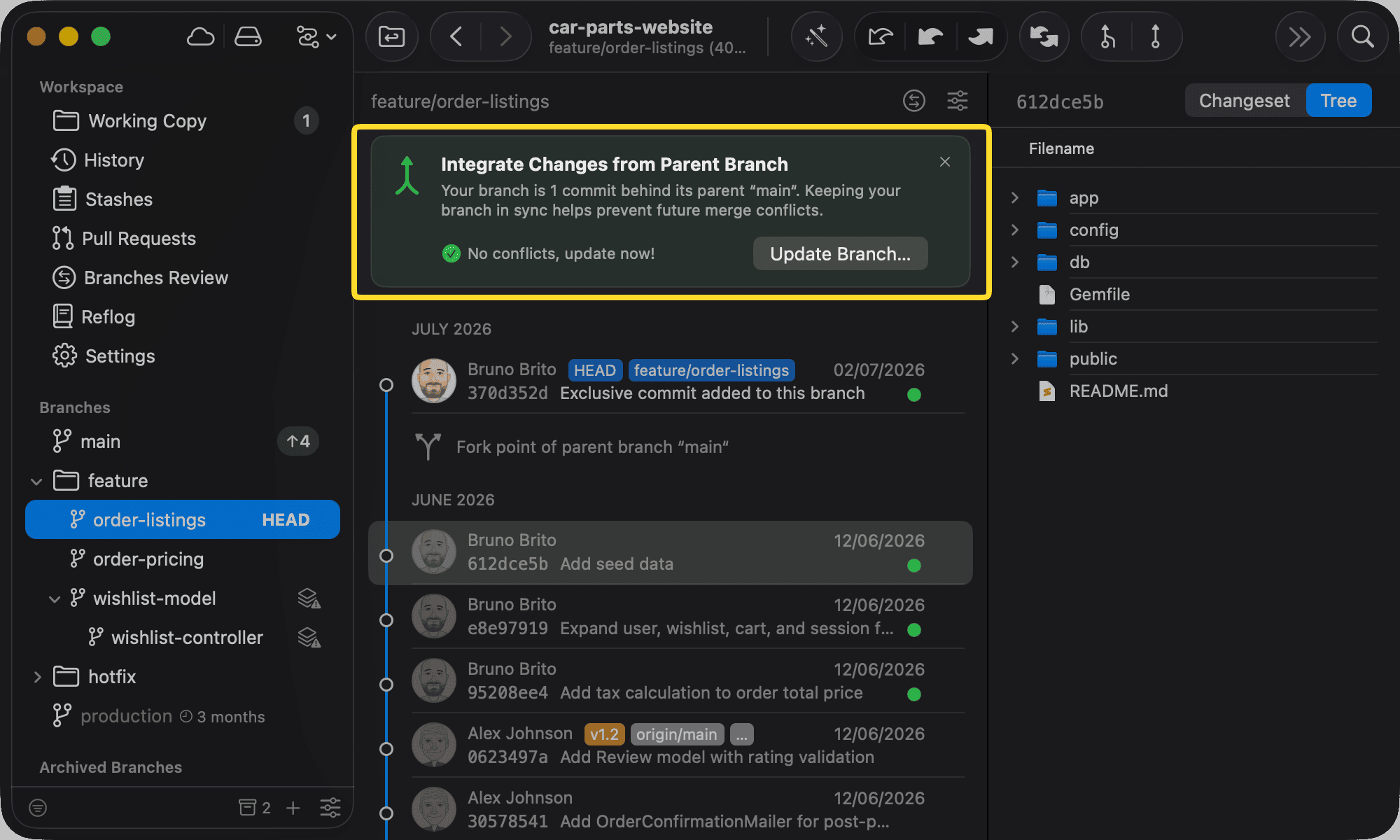This screenshot has width=1400, height=840.
Task: Expand the ellipsis badge next to origin/main
Action: 741,734
